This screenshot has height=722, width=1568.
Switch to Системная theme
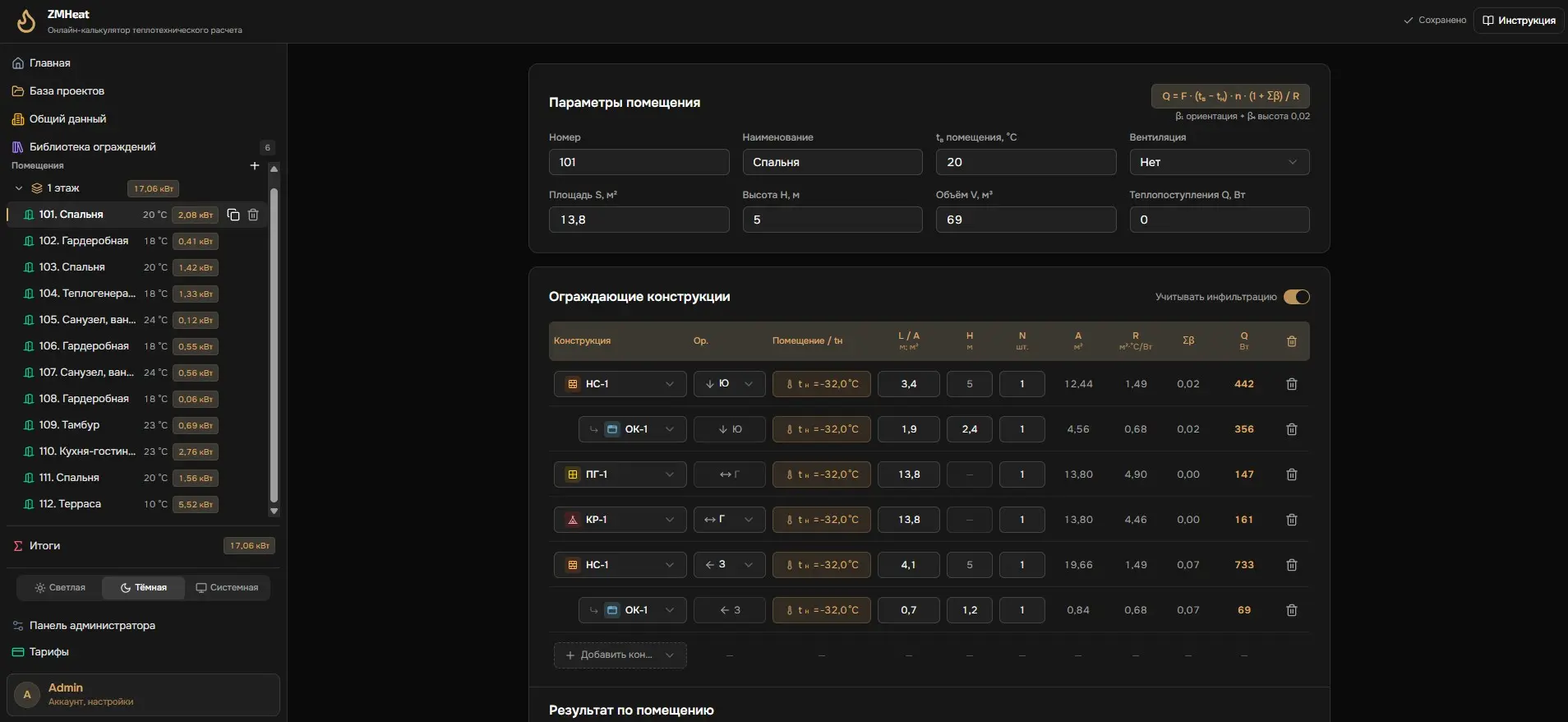point(228,588)
